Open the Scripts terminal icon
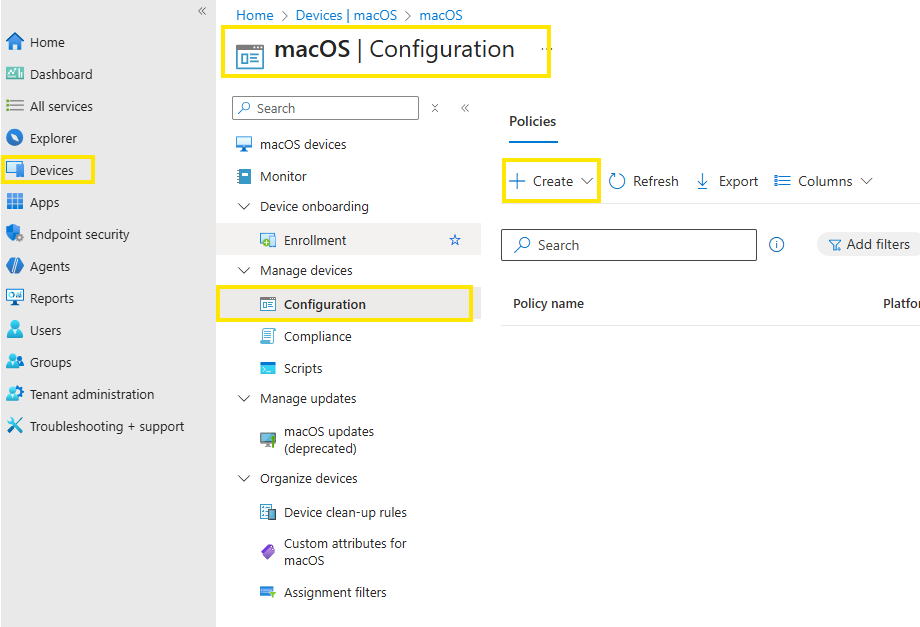 [268, 368]
